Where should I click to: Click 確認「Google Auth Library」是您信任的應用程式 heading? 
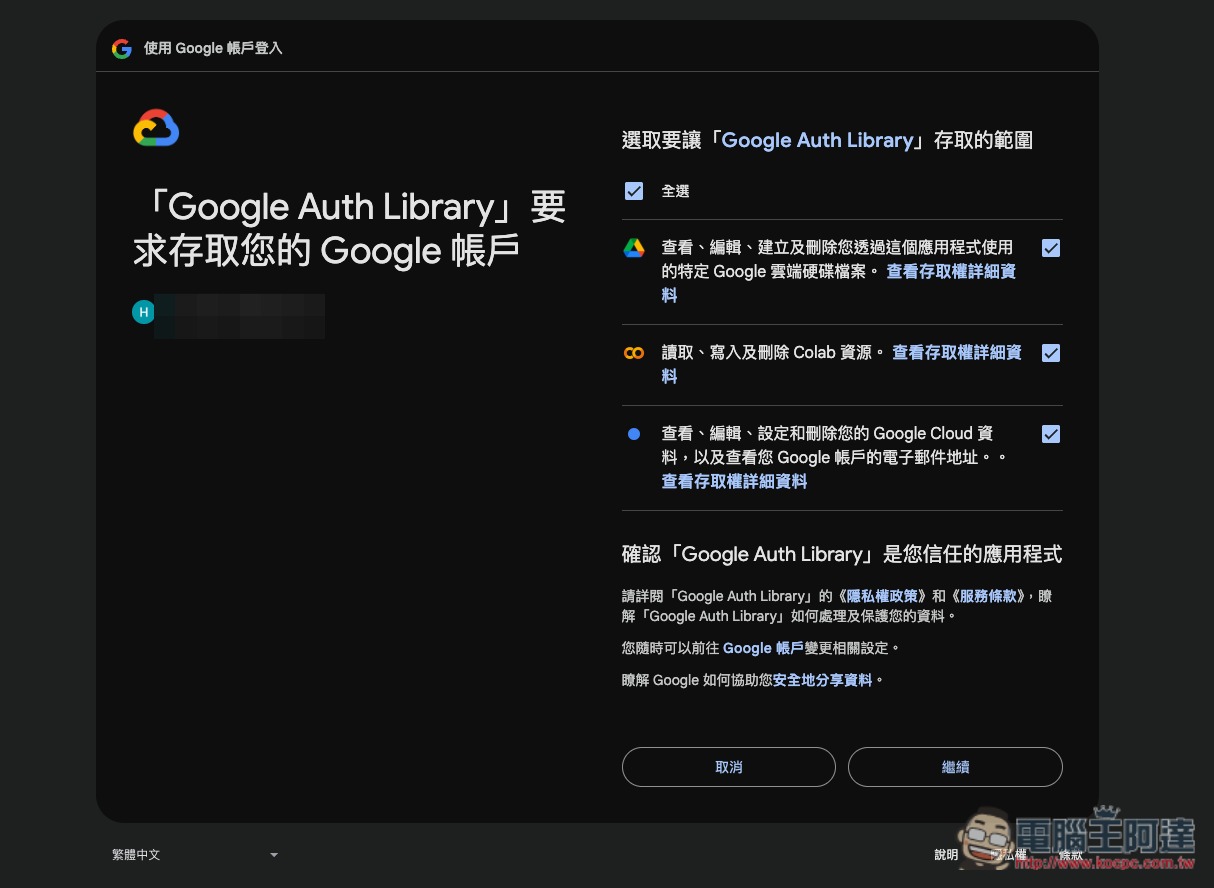842,554
